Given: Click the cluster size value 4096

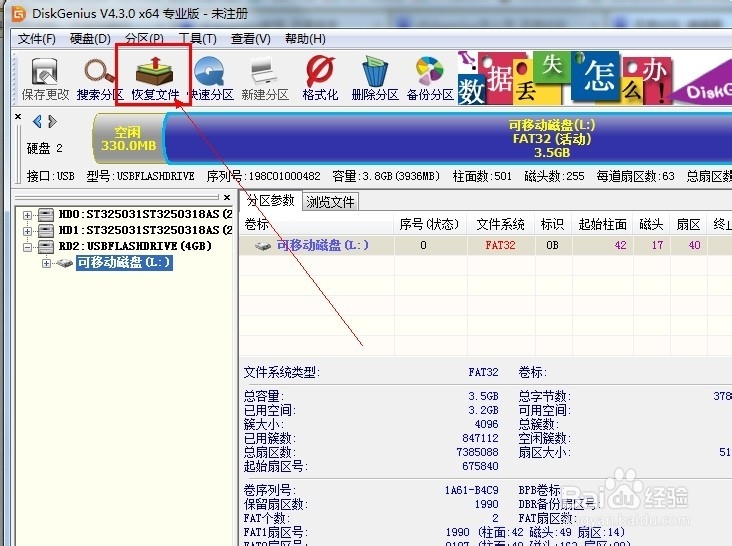Looking at the screenshot, I should point(487,424).
